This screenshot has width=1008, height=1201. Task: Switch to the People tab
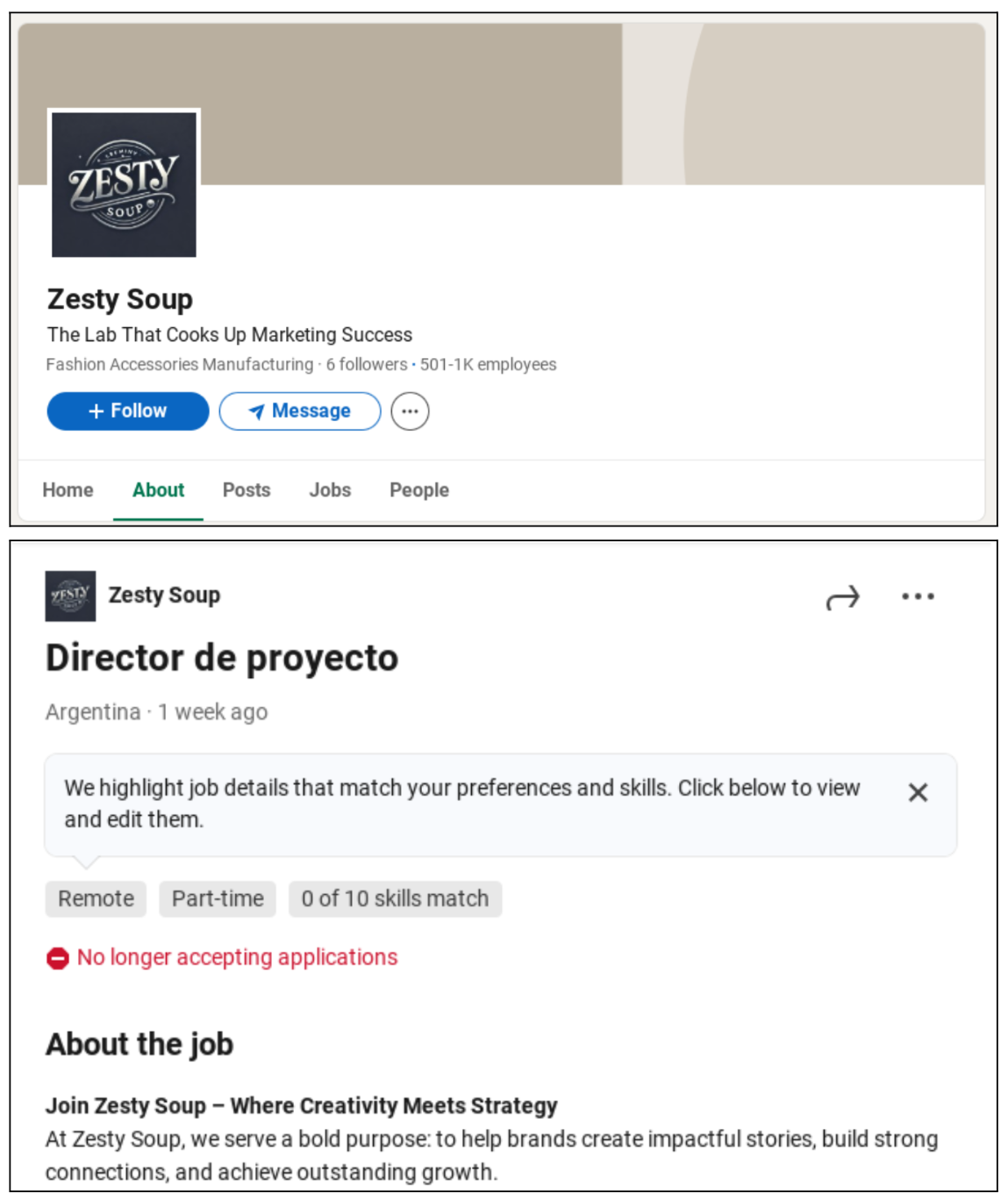click(418, 490)
